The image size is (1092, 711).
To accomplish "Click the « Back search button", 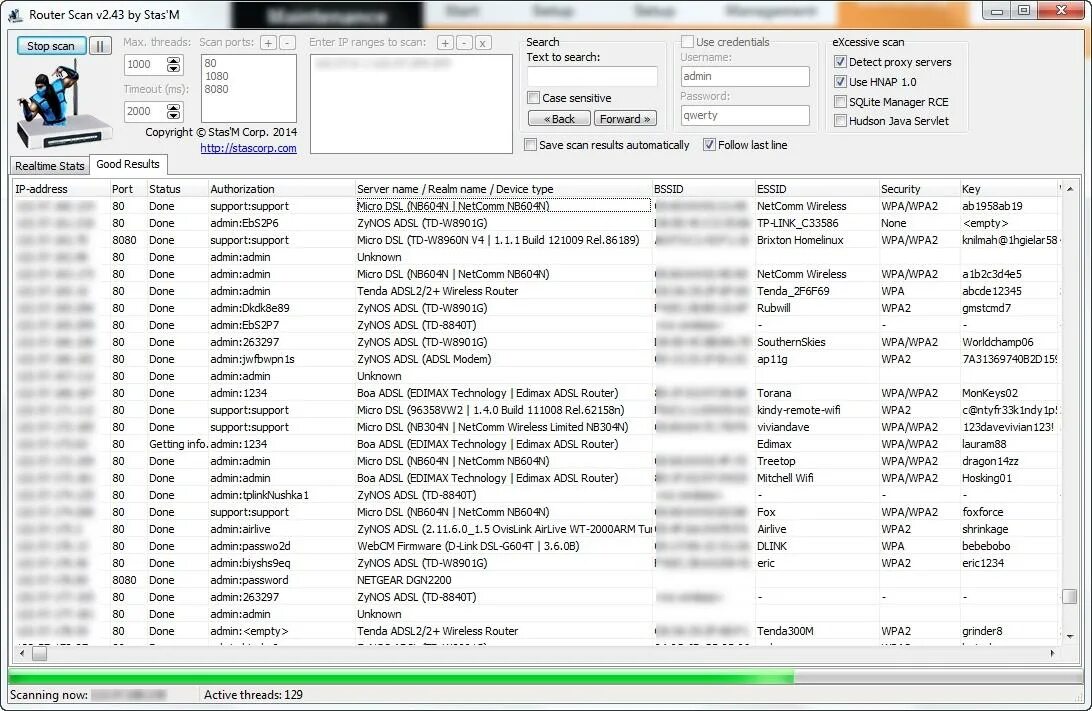I will pos(559,119).
